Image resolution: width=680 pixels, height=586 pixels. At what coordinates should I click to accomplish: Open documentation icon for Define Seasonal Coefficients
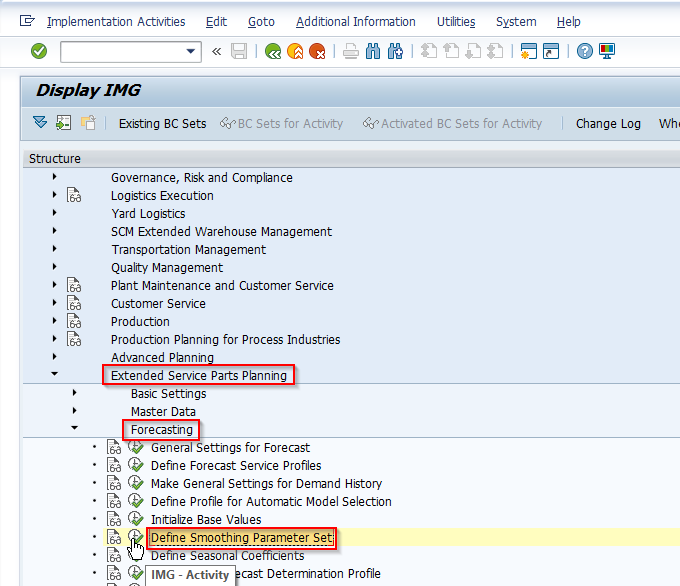(x=114, y=555)
